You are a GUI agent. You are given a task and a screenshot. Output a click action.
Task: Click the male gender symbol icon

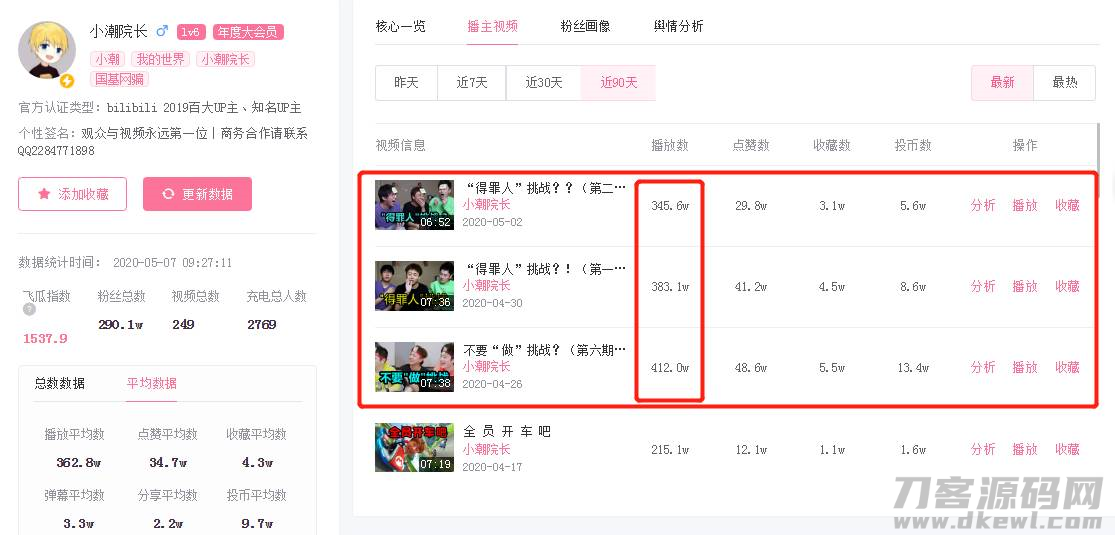[x=162, y=31]
